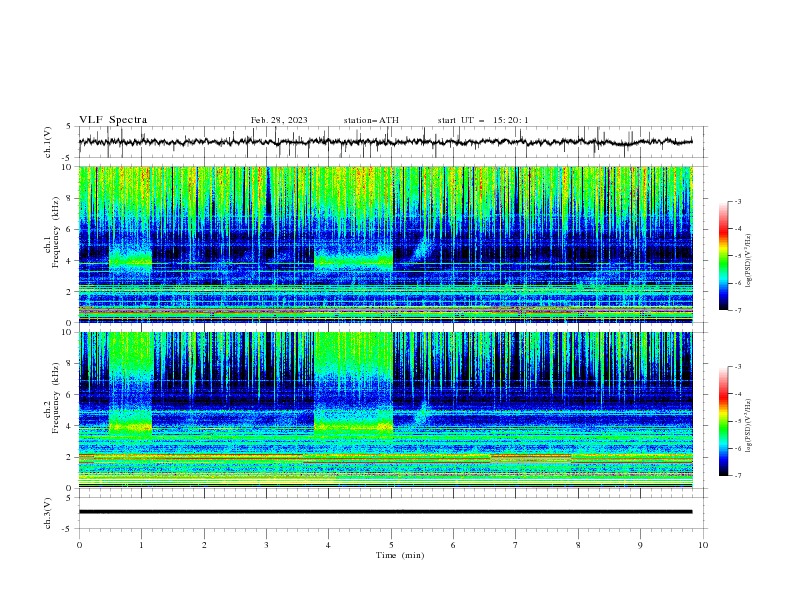Click rising tone in ch.1 near minute 5.5

point(420,246)
